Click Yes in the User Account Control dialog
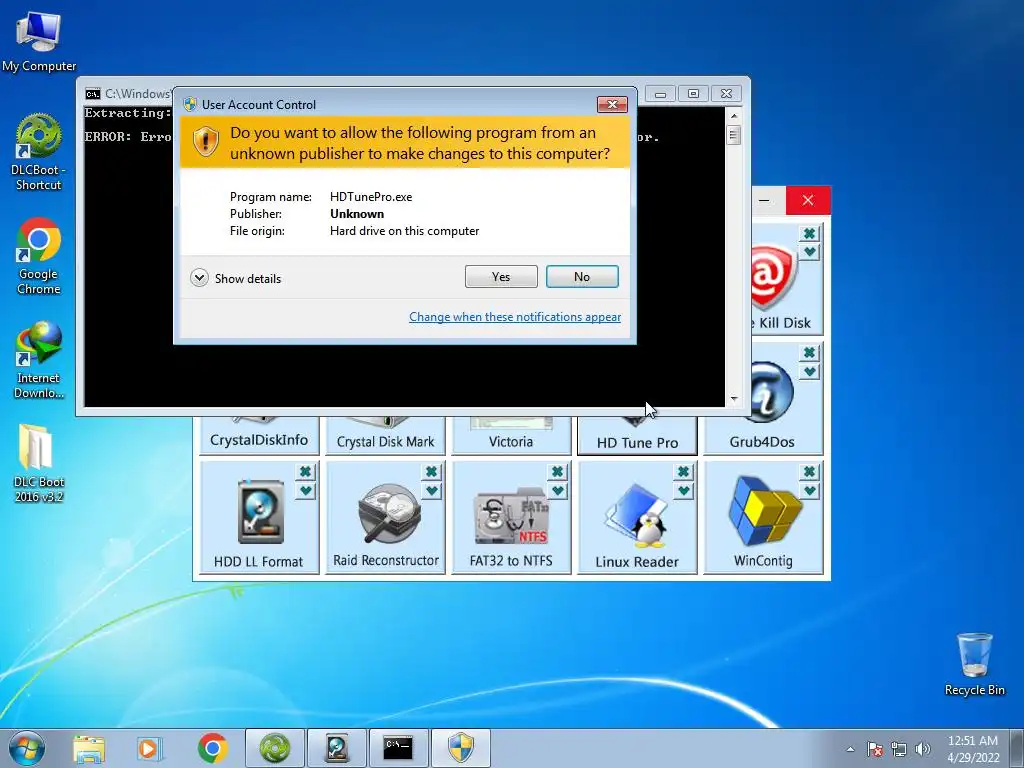1024x768 pixels. pyautogui.click(x=501, y=277)
